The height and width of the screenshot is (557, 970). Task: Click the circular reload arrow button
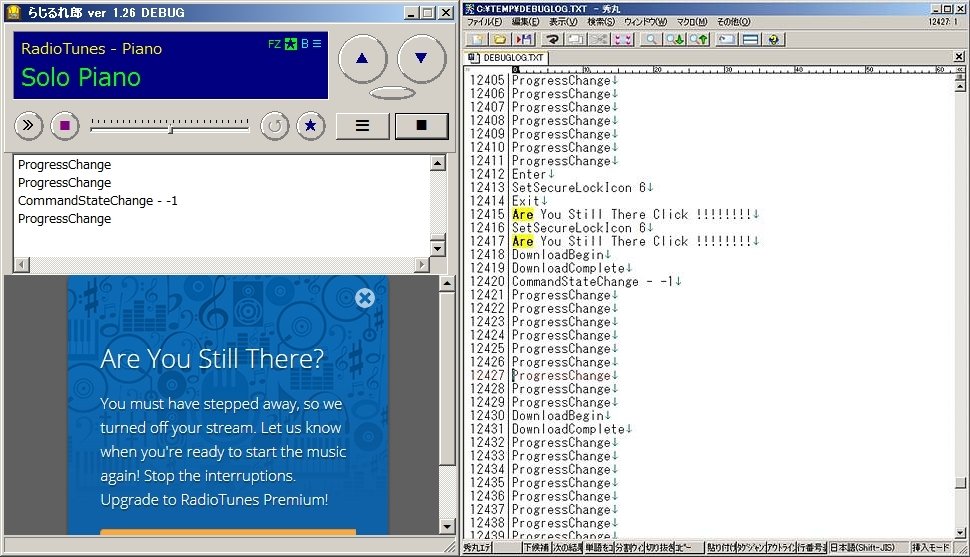click(x=275, y=126)
